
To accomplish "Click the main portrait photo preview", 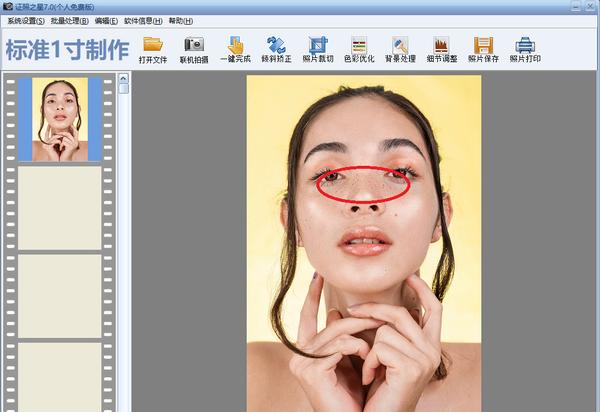I will click(x=363, y=242).
